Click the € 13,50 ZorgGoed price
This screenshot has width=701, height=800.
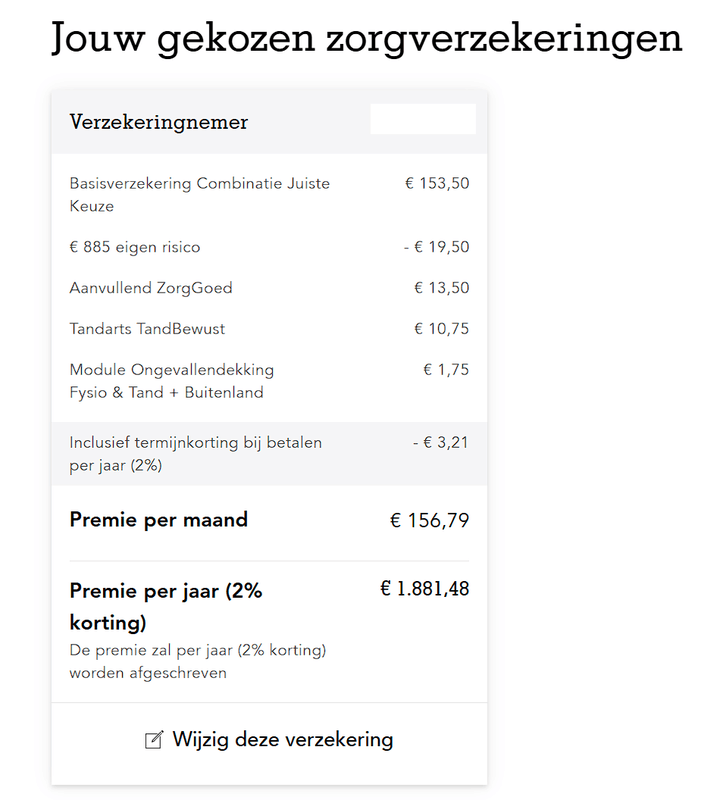tap(441, 288)
